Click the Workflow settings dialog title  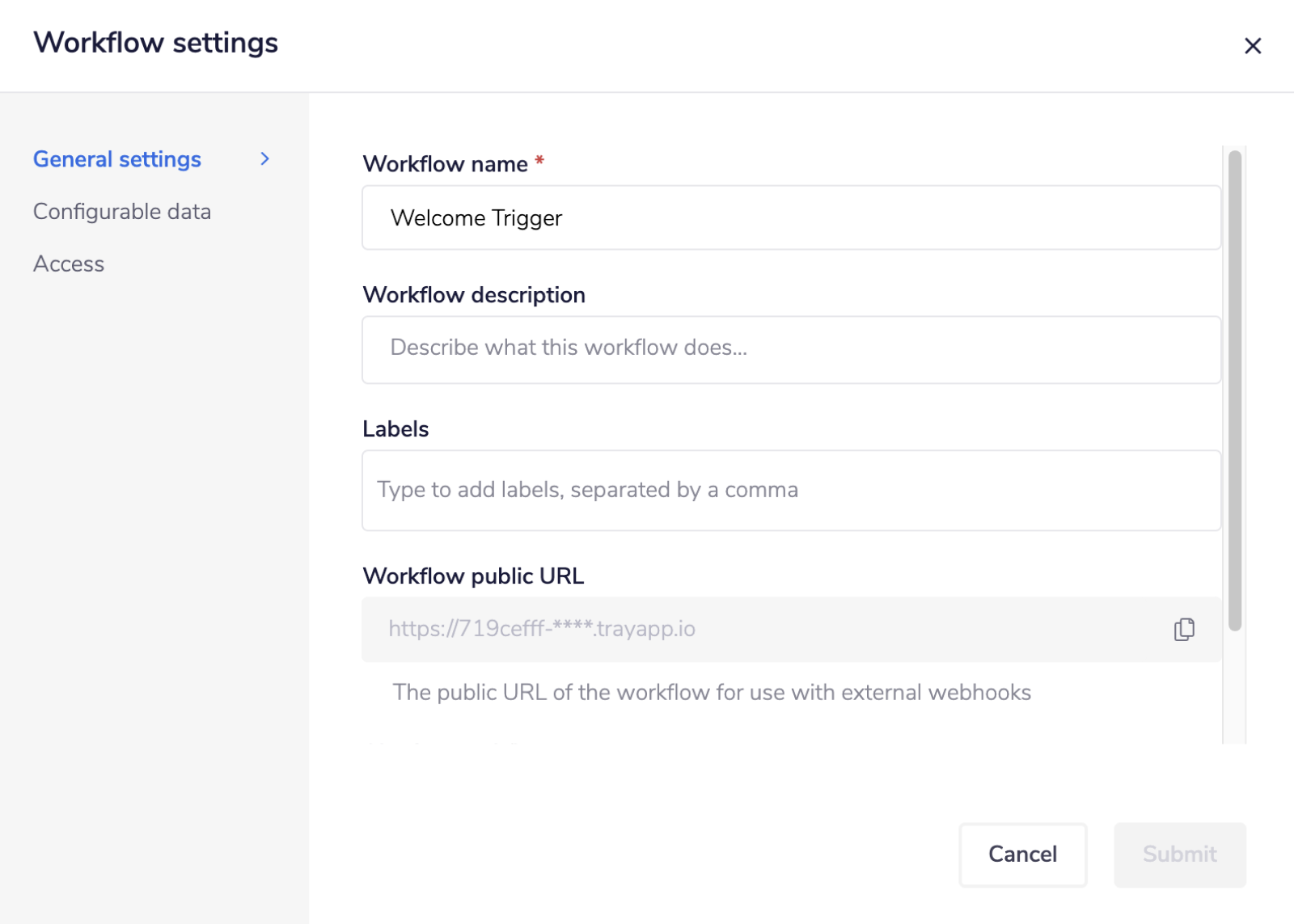154,42
